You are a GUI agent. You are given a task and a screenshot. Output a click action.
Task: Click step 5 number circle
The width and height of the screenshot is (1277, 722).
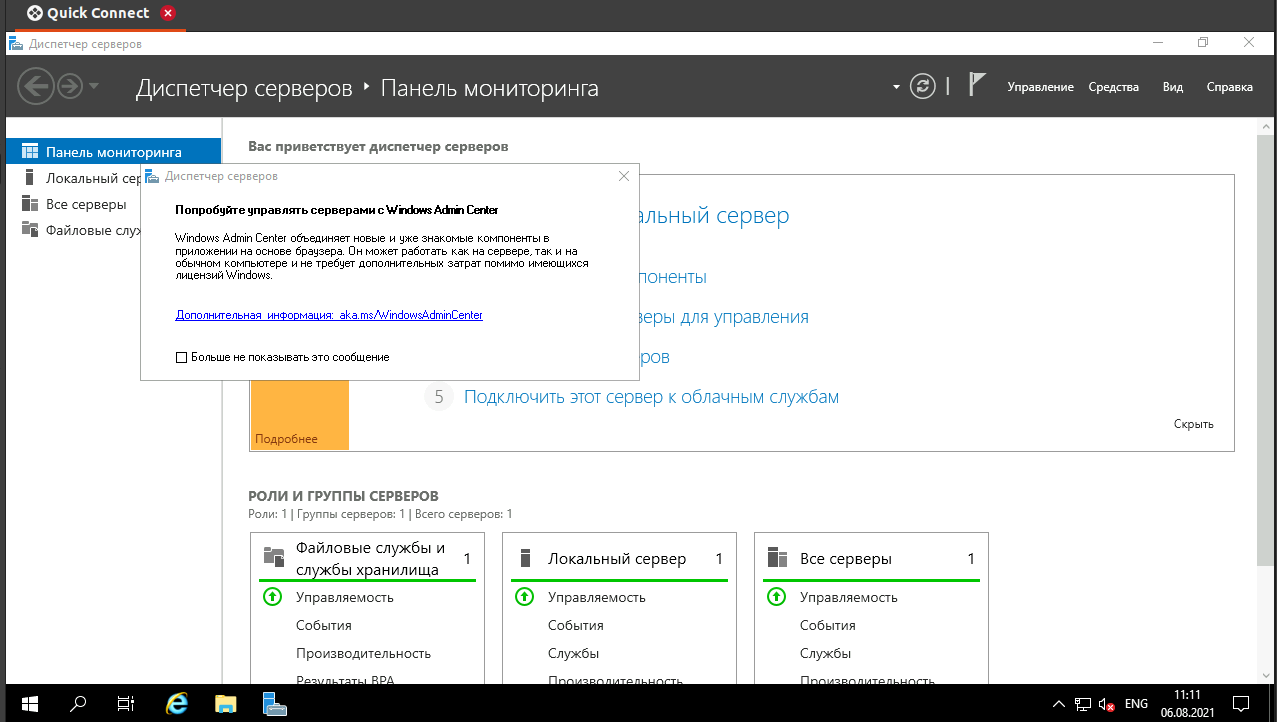click(x=438, y=397)
